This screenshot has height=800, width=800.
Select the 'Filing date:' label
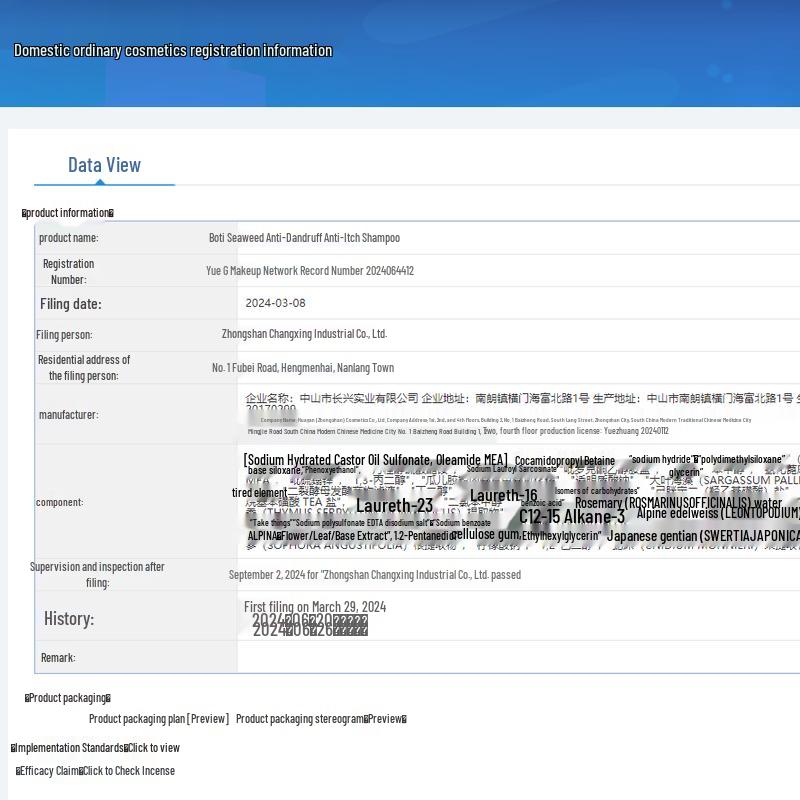(x=71, y=304)
